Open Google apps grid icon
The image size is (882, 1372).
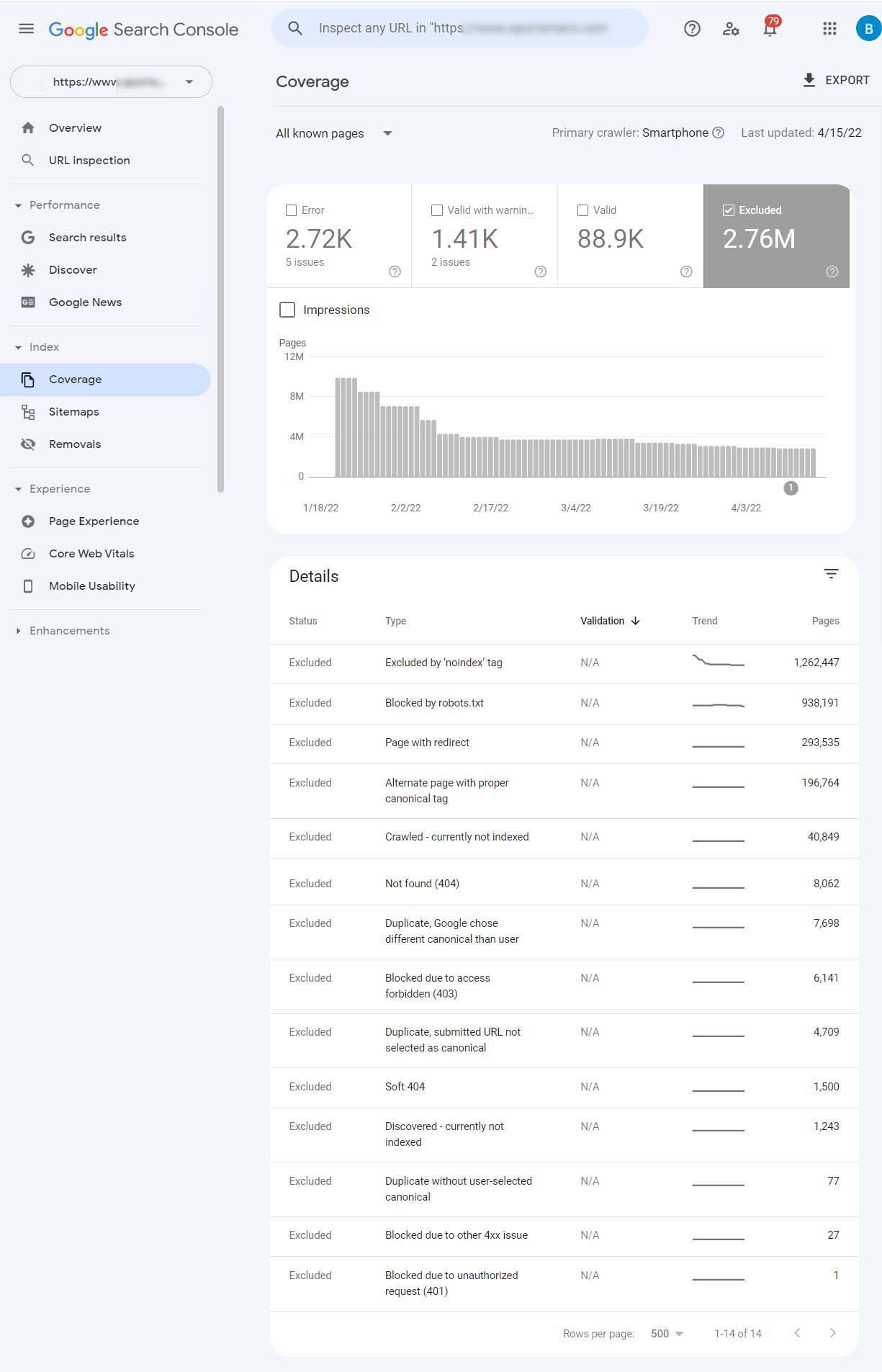click(x=829, y=29)
